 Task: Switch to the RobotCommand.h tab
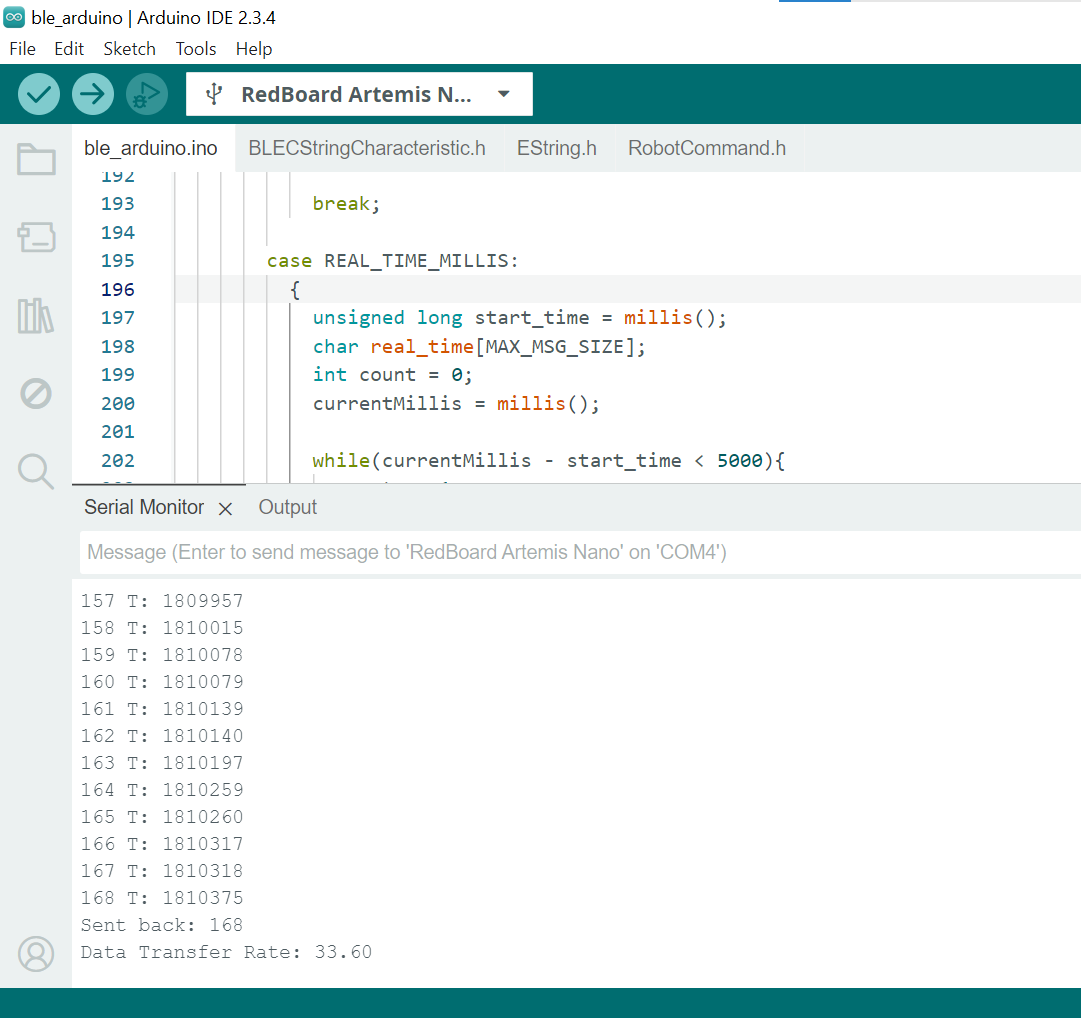(x=707, y=148)
